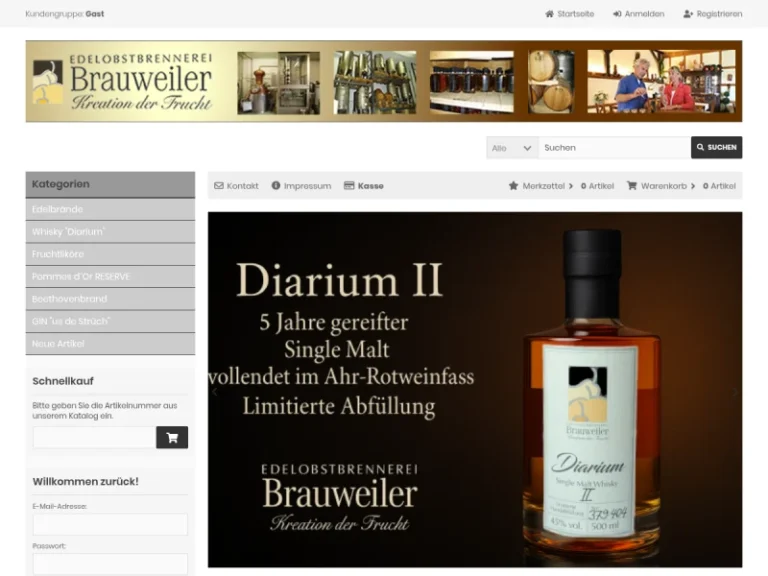Click the star icon beside Merkzettel
This screenshot has width=768, height=576.
click(x=513, y=186)
